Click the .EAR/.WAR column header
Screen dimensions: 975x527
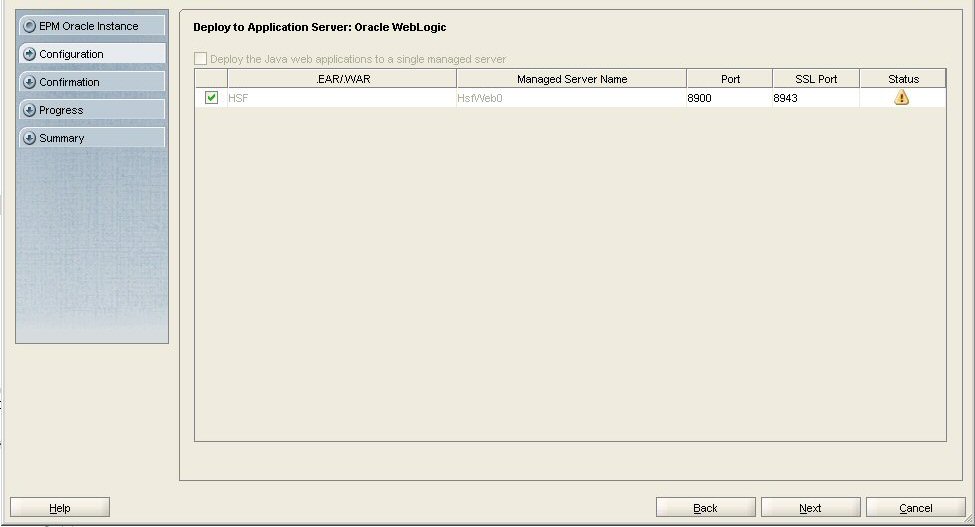pos(342,79)
